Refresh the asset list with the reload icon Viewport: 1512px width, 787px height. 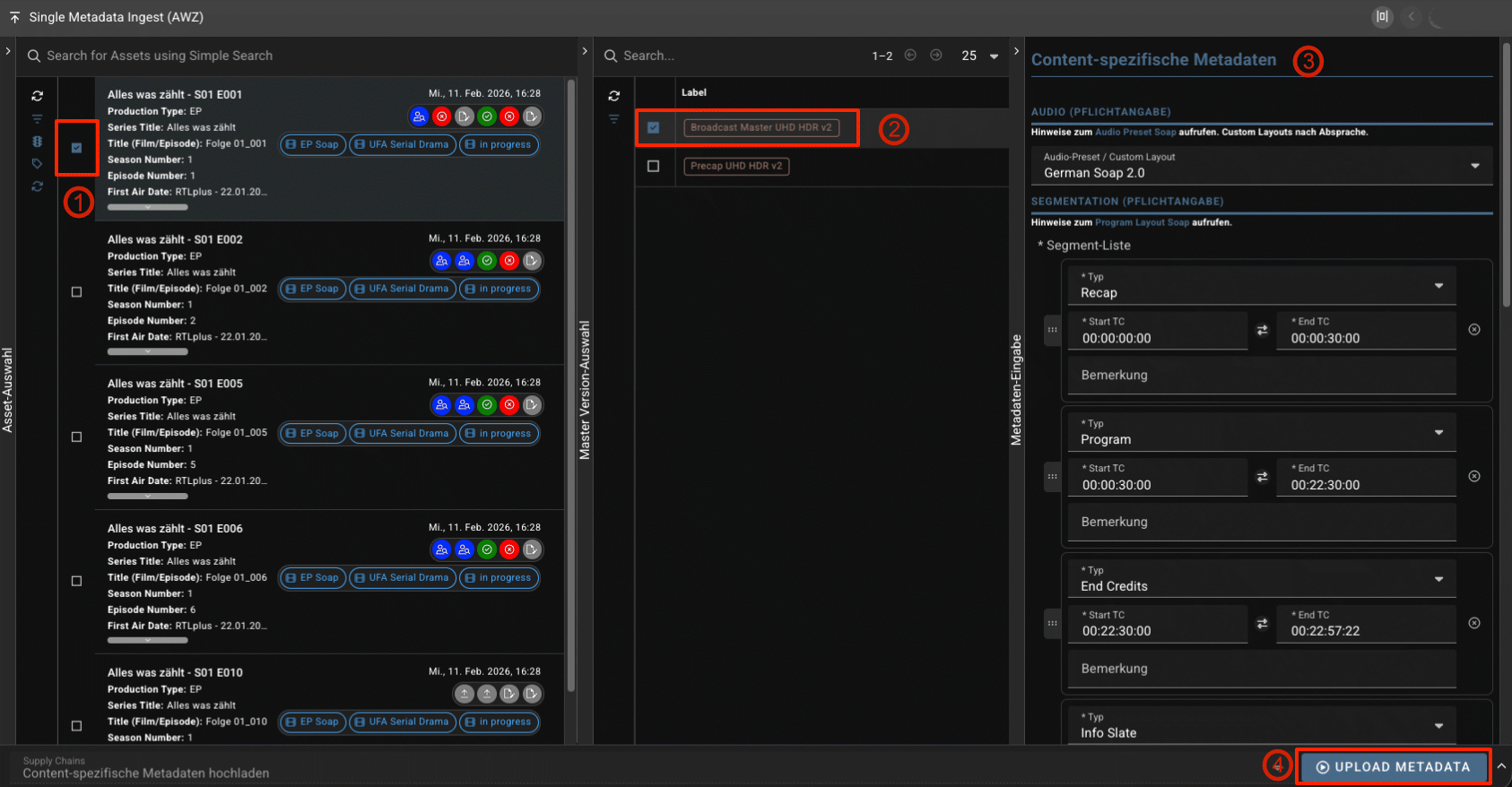tap(37, 96)
